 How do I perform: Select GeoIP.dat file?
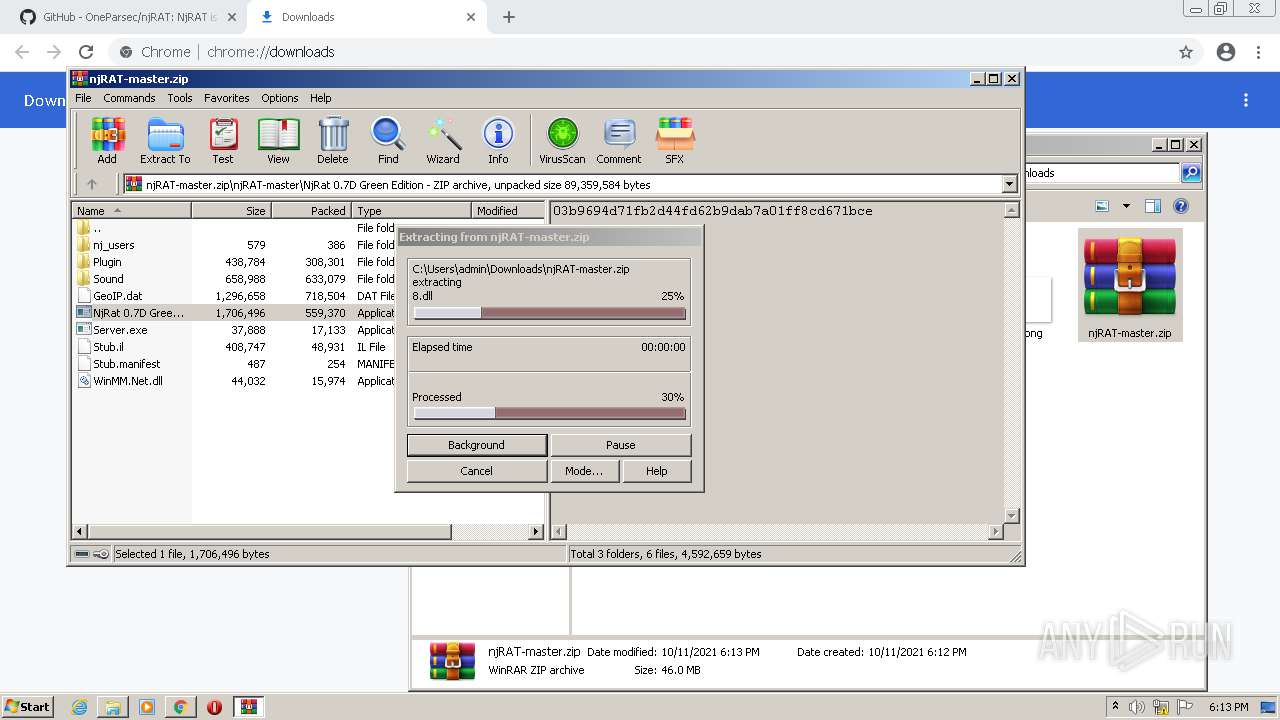(117, 296)
